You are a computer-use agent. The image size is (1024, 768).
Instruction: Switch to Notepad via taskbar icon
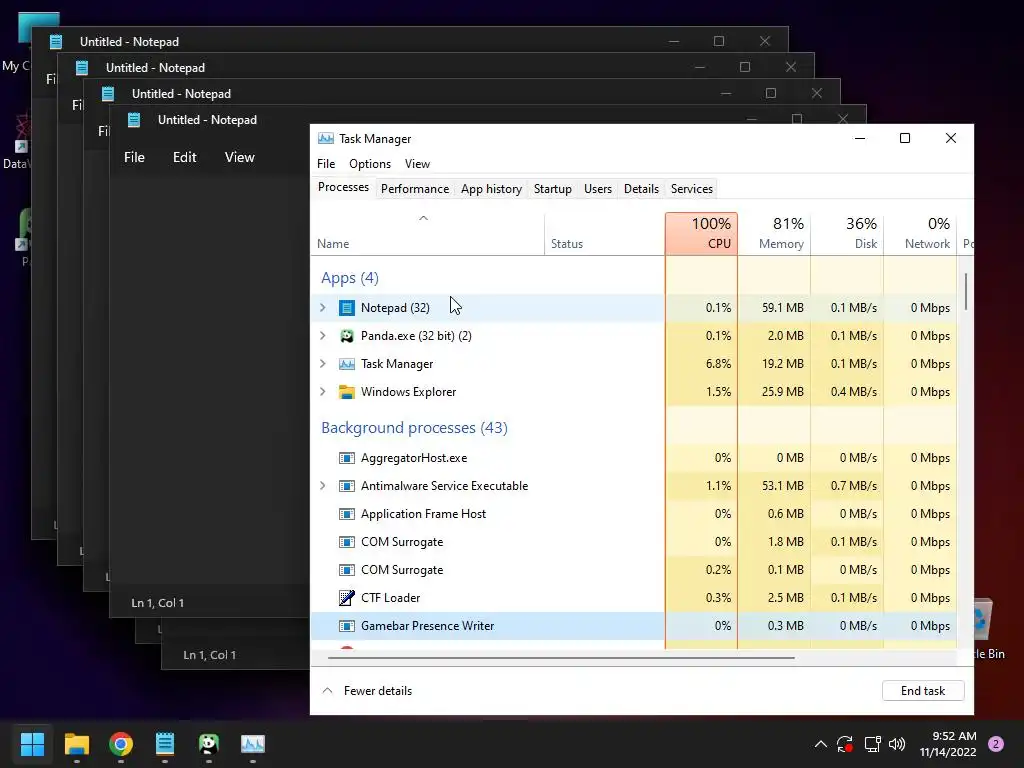click(x=165, y=744)
